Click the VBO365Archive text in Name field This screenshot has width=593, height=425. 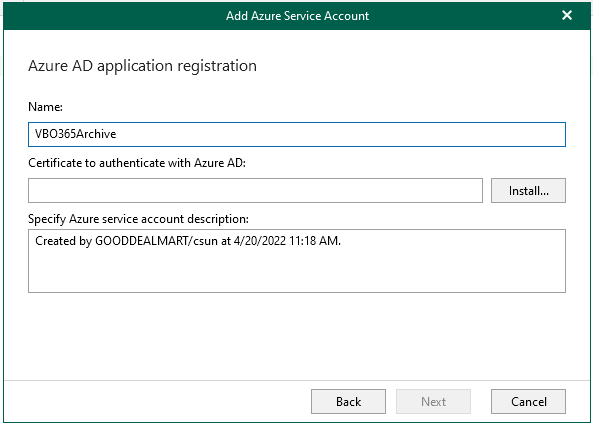[x=75, y=134]
